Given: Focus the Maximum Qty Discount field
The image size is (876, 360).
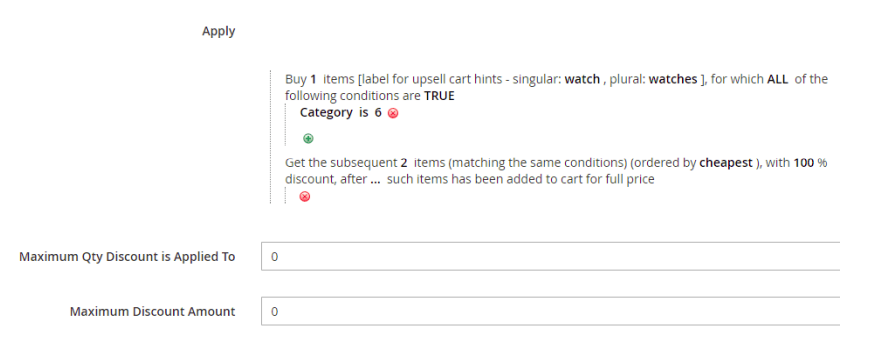Looking at the screenshot, I should [550, 257].
